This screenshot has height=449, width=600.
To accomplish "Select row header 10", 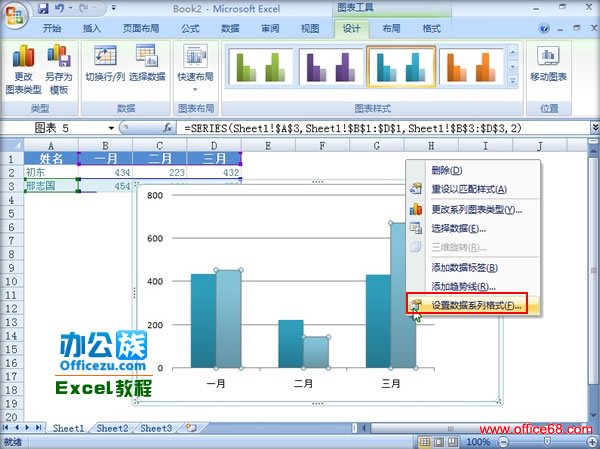I will (12, 281).
